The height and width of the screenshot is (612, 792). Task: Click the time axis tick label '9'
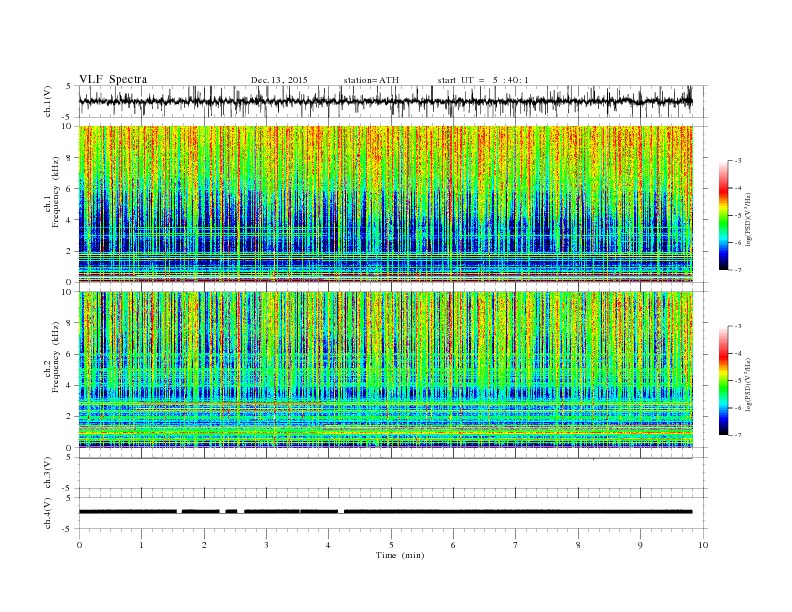pos(640,545)
